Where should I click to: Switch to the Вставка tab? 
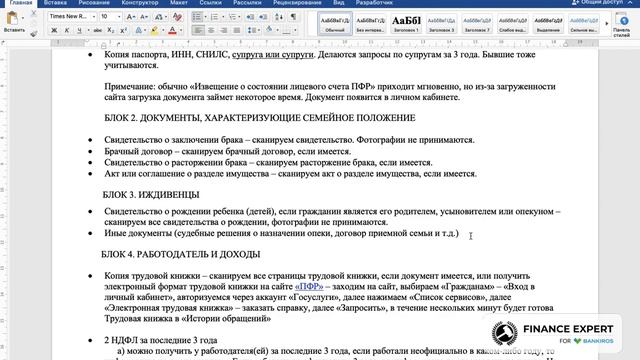55,2
